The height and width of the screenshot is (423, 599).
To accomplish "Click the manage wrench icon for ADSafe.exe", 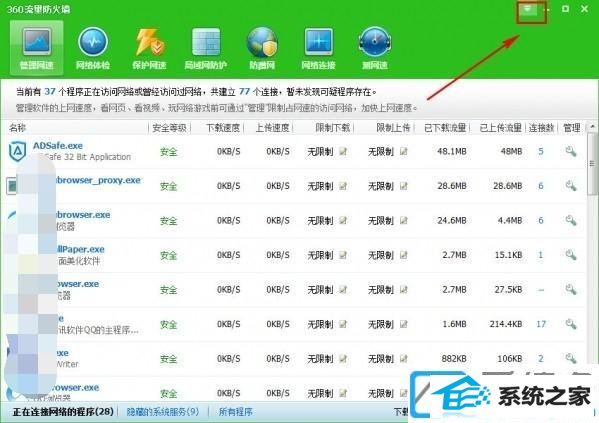I will (x=571, y=151).
